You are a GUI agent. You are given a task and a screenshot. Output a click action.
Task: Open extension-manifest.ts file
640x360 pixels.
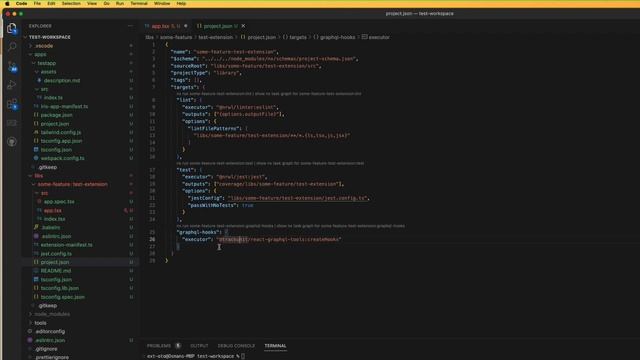(x=66, y=245)
